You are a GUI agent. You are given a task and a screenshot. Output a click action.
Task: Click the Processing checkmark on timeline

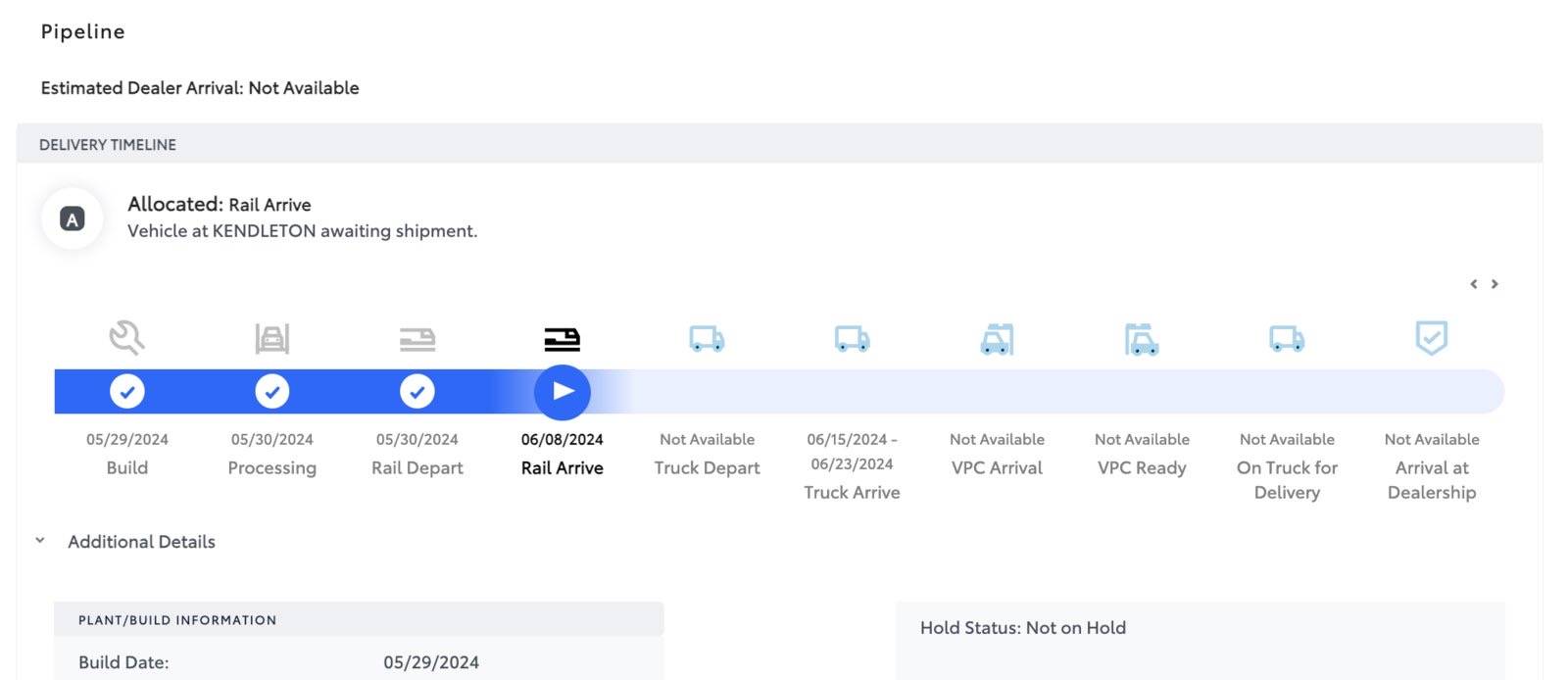point(272,392)
